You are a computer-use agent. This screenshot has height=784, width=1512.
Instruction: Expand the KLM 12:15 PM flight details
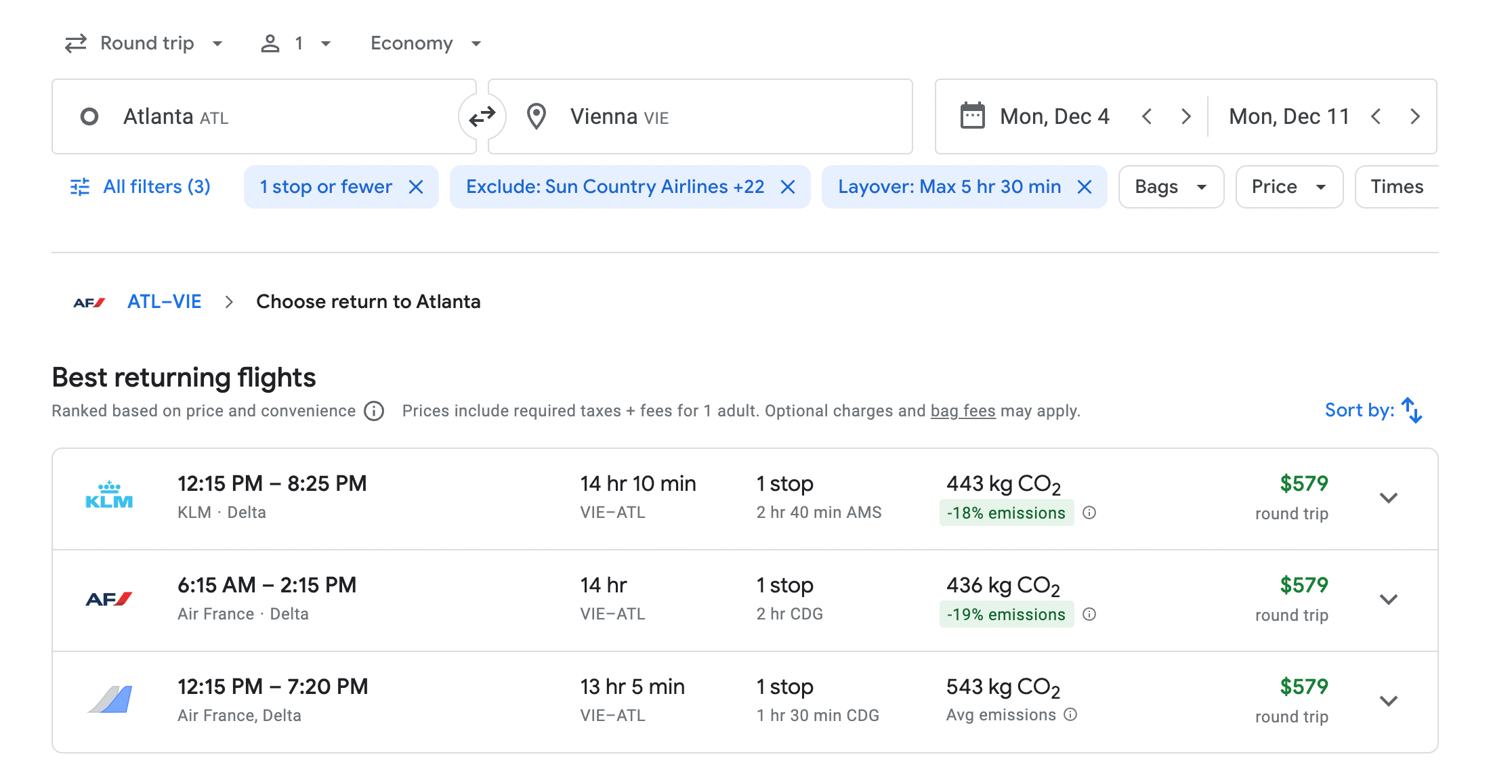(x=1389, y=498)
